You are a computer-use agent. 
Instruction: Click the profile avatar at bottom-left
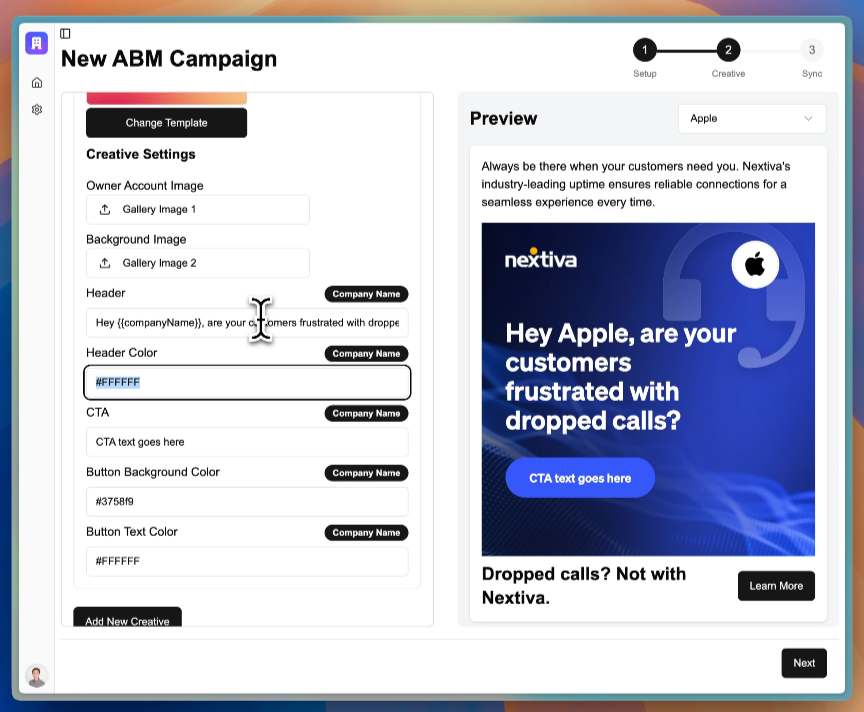click(36, 676)
